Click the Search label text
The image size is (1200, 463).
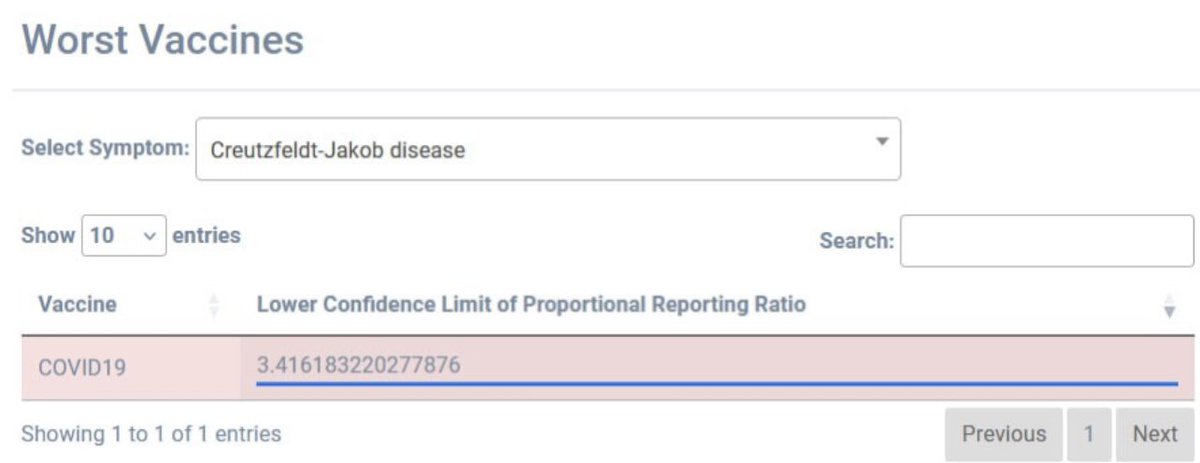[856, 241]
